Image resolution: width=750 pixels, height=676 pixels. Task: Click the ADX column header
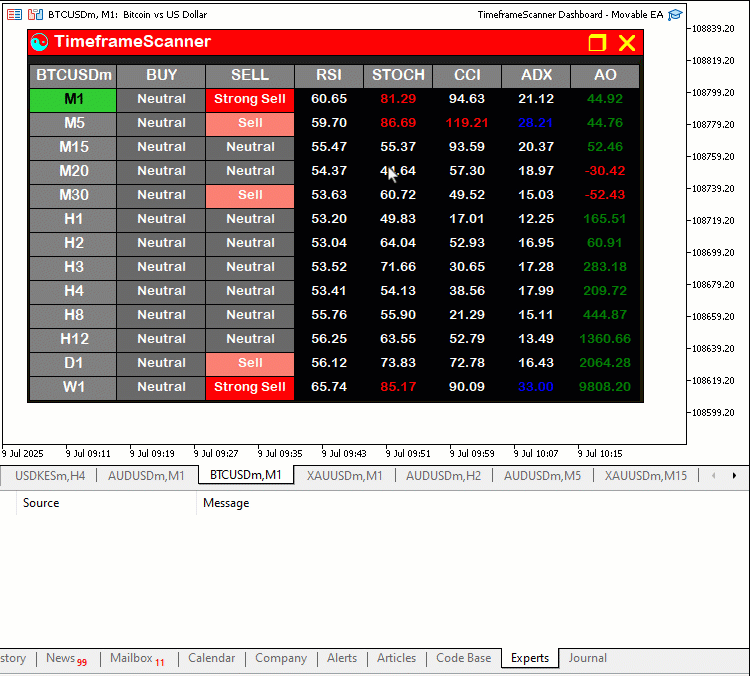pyautogui.click(x=536, y=76)
